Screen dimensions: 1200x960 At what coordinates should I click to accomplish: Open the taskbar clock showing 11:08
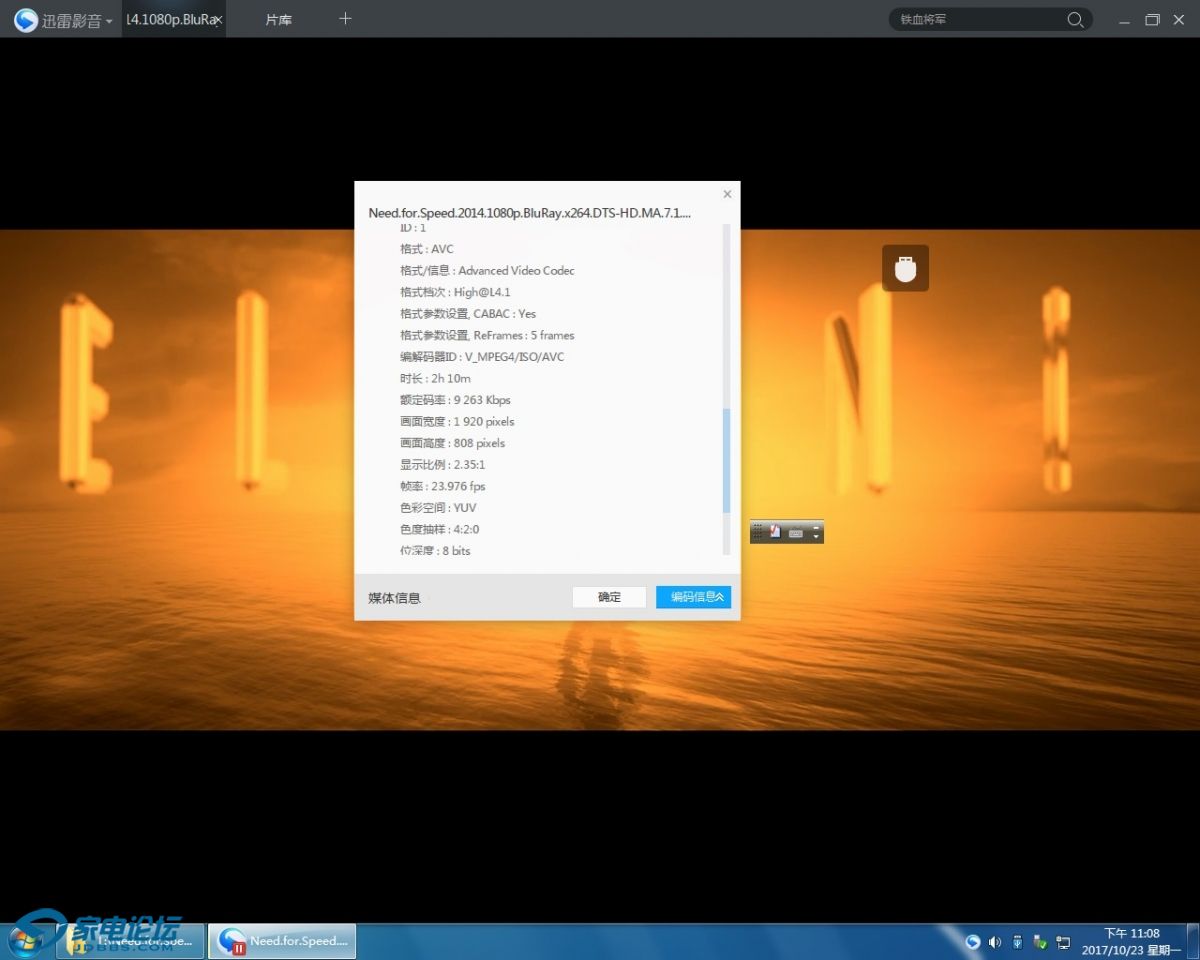(x=1131, y=941)
